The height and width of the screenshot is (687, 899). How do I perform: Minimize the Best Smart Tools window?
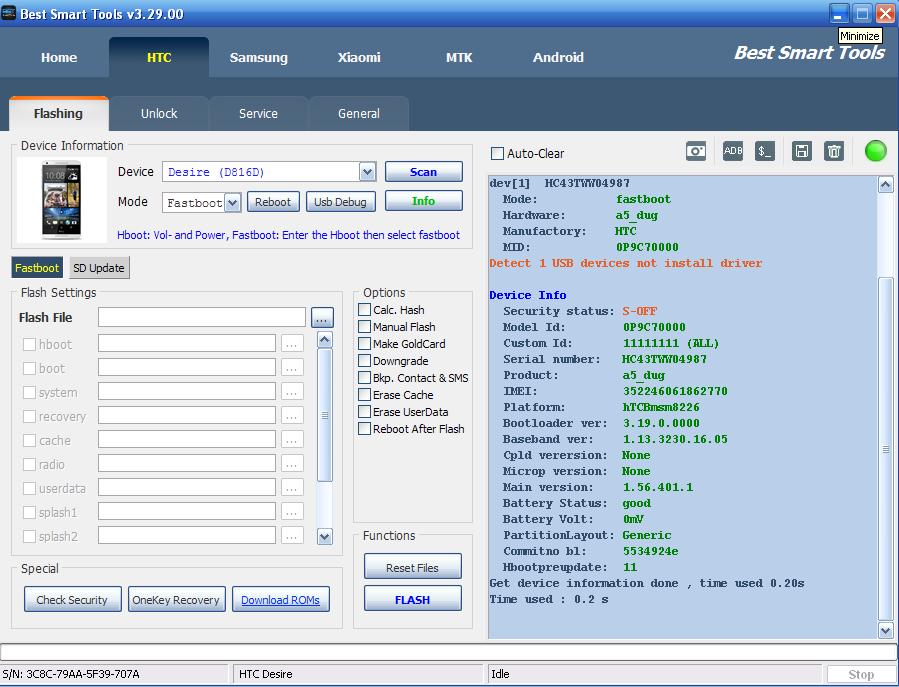click(x=839, y=14)
